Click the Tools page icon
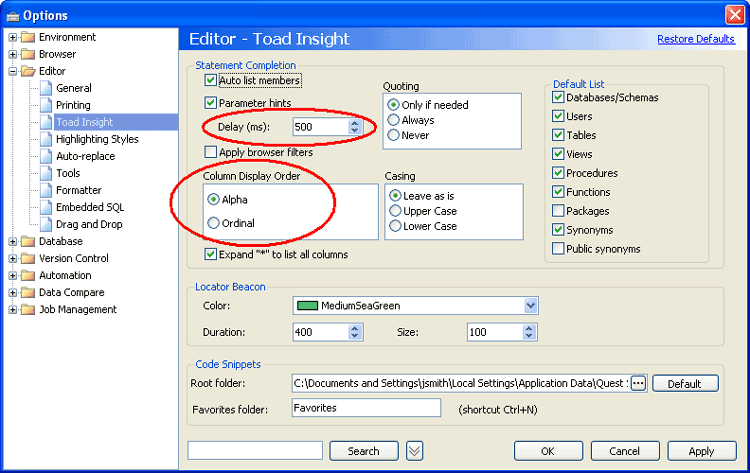This screenshot has height=473, width=750. coord(46,173)
